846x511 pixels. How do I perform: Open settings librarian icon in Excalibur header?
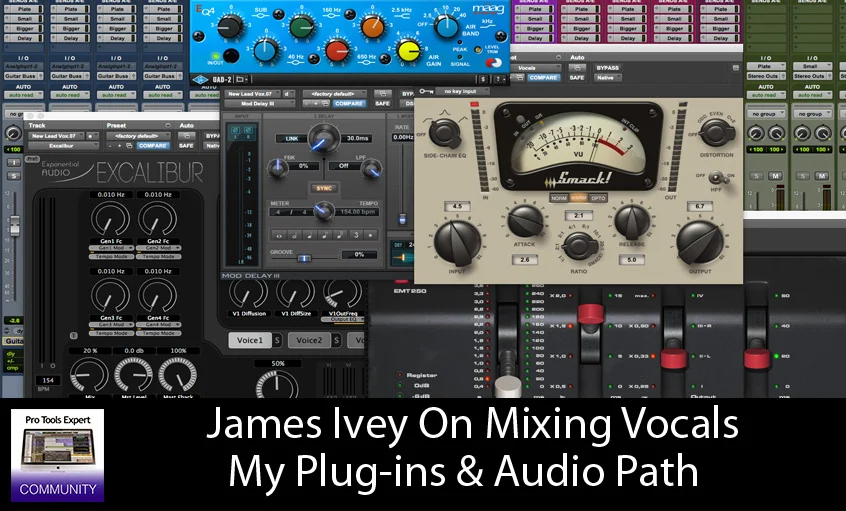pos(129,146)
